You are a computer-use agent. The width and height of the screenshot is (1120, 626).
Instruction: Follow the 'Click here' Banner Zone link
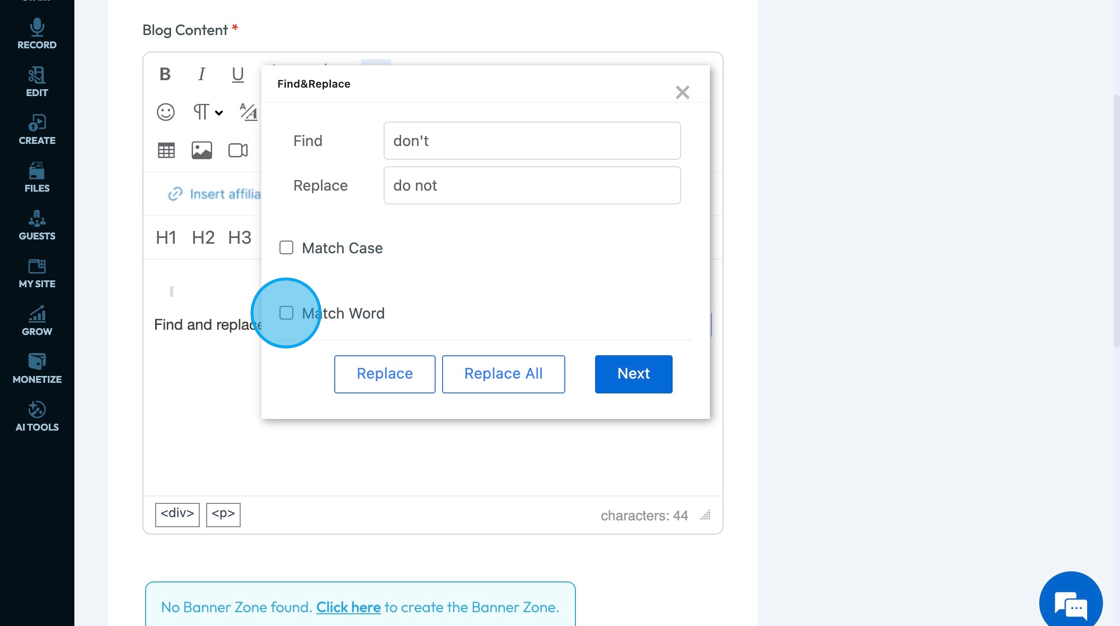(348, 607)
